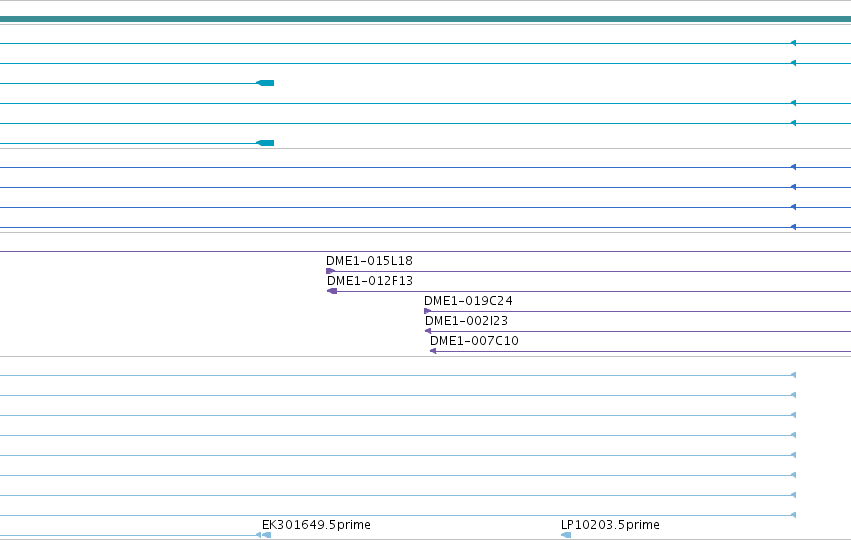Click the arrowhead of feature DME1-015L18
The image size is (851, 540).
pos(331,271)
